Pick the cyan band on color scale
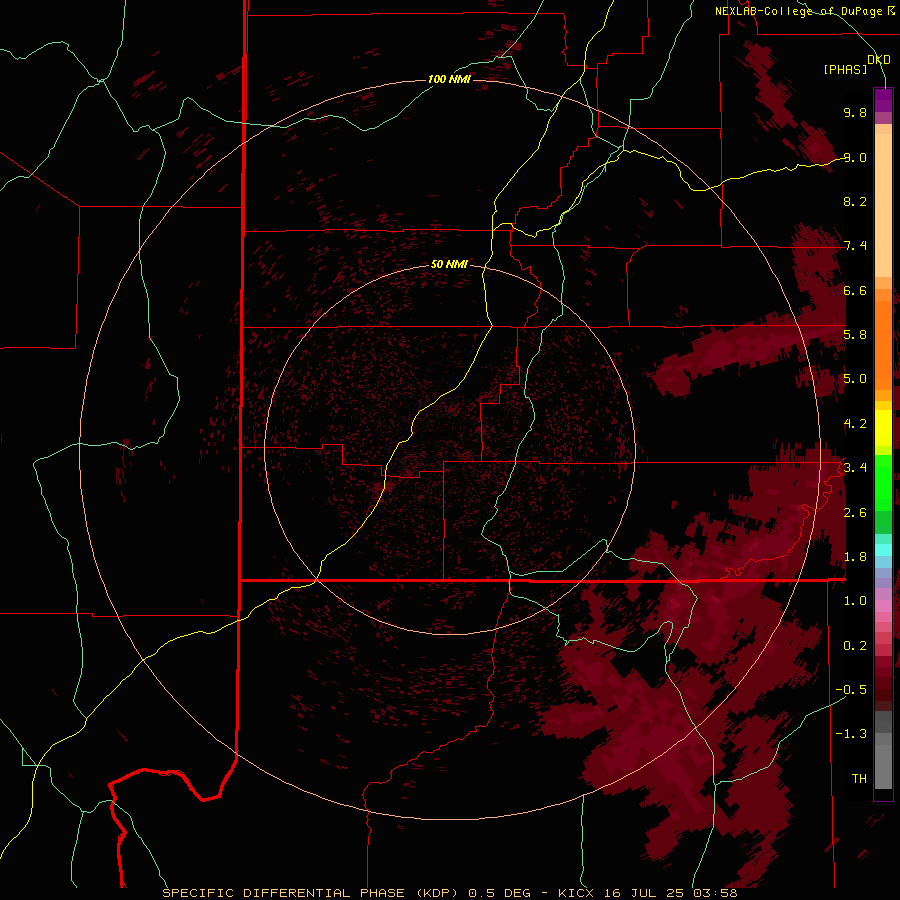The height and width of the screenshot is (900, 900). [x=883, y=550]
